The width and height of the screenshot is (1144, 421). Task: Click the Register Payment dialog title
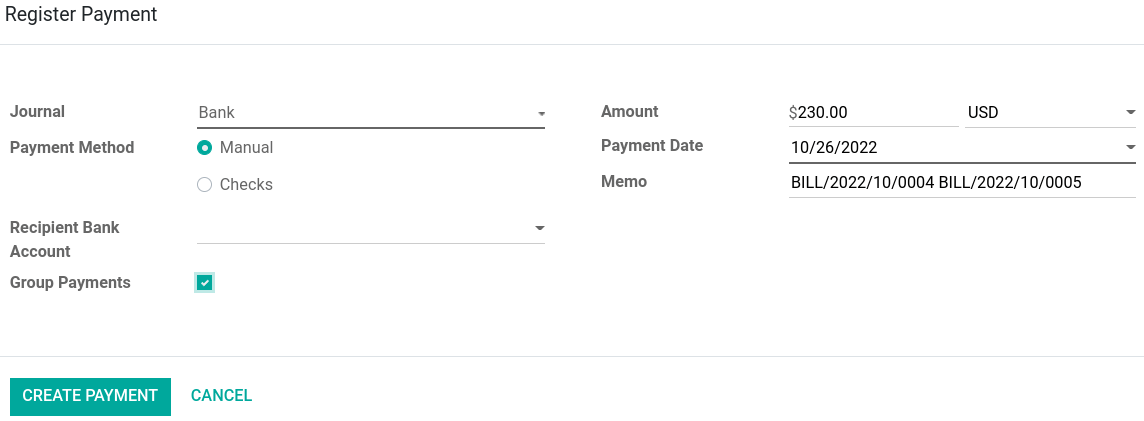(x=81, y=15)
